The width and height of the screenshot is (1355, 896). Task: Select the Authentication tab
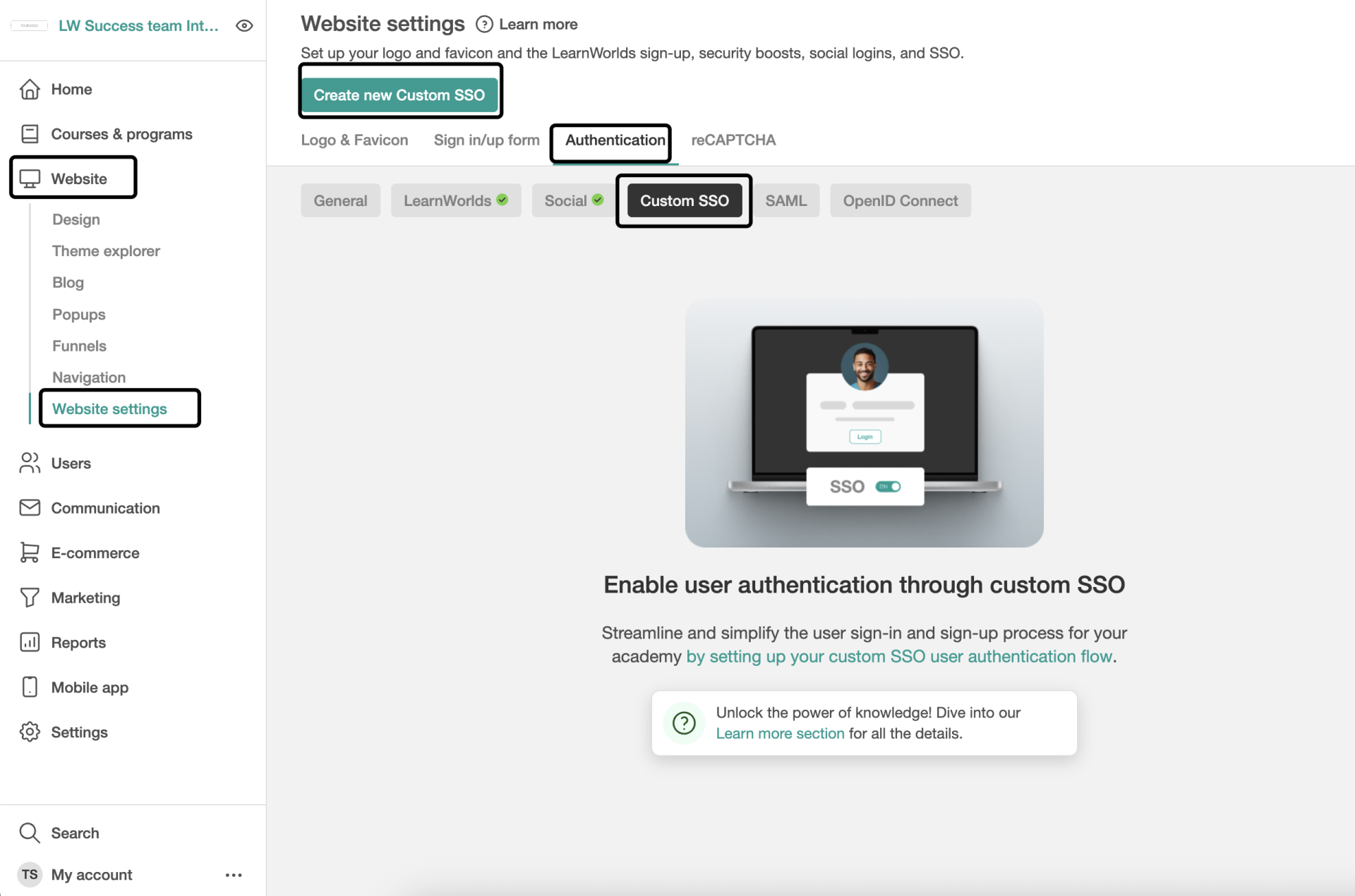coord(615,140)
